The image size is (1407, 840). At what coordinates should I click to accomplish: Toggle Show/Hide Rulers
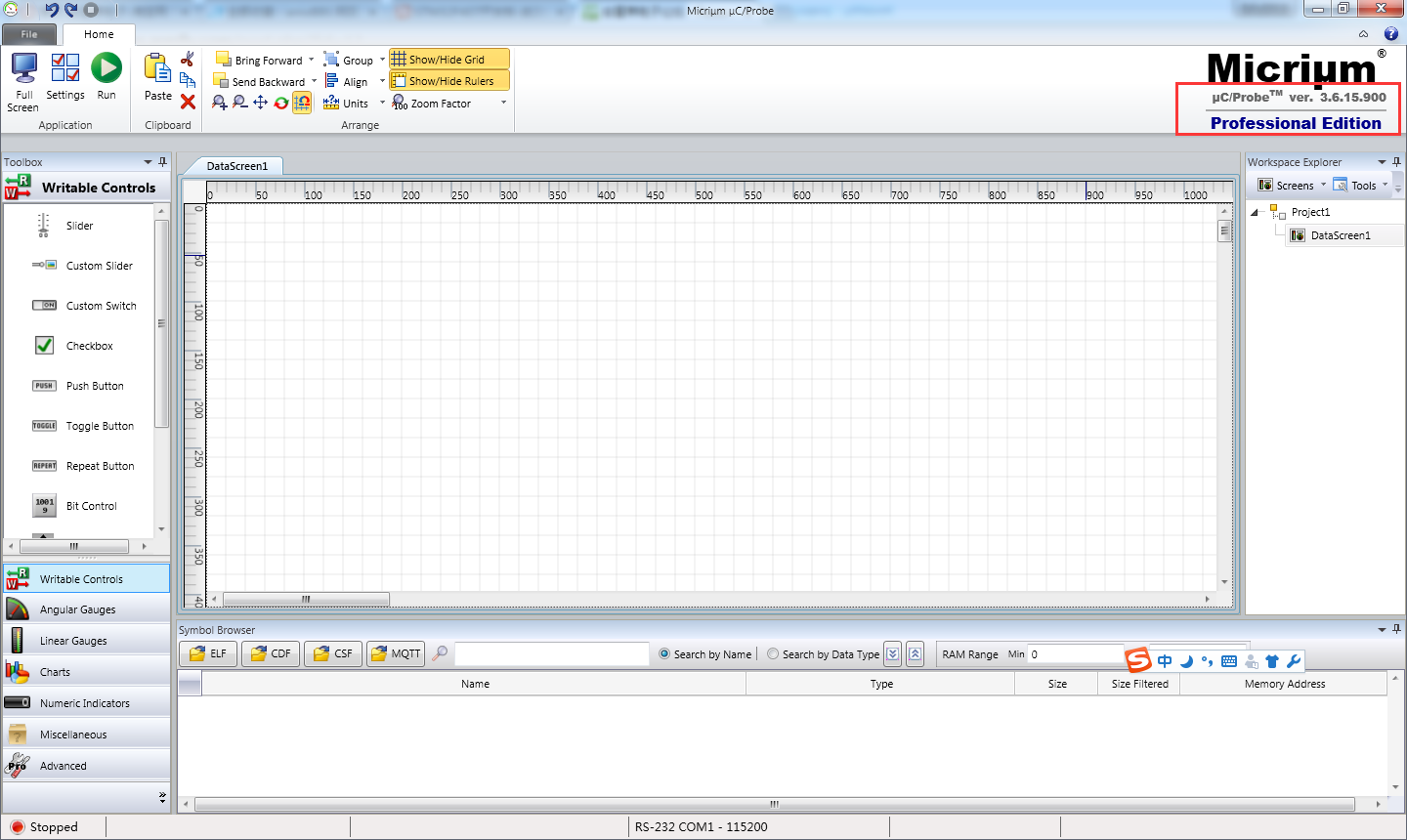click(448, 81)
